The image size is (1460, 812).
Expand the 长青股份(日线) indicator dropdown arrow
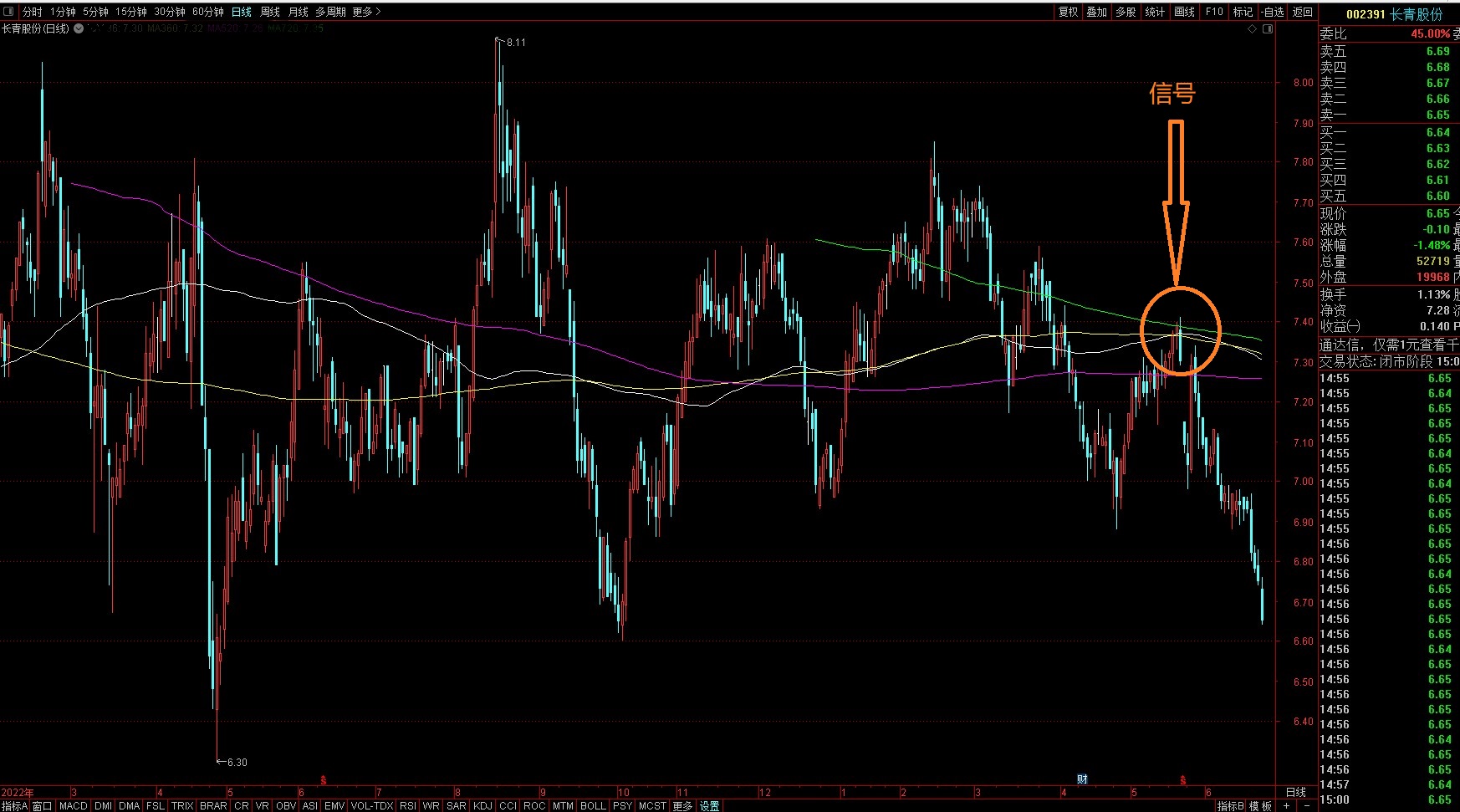79,28
